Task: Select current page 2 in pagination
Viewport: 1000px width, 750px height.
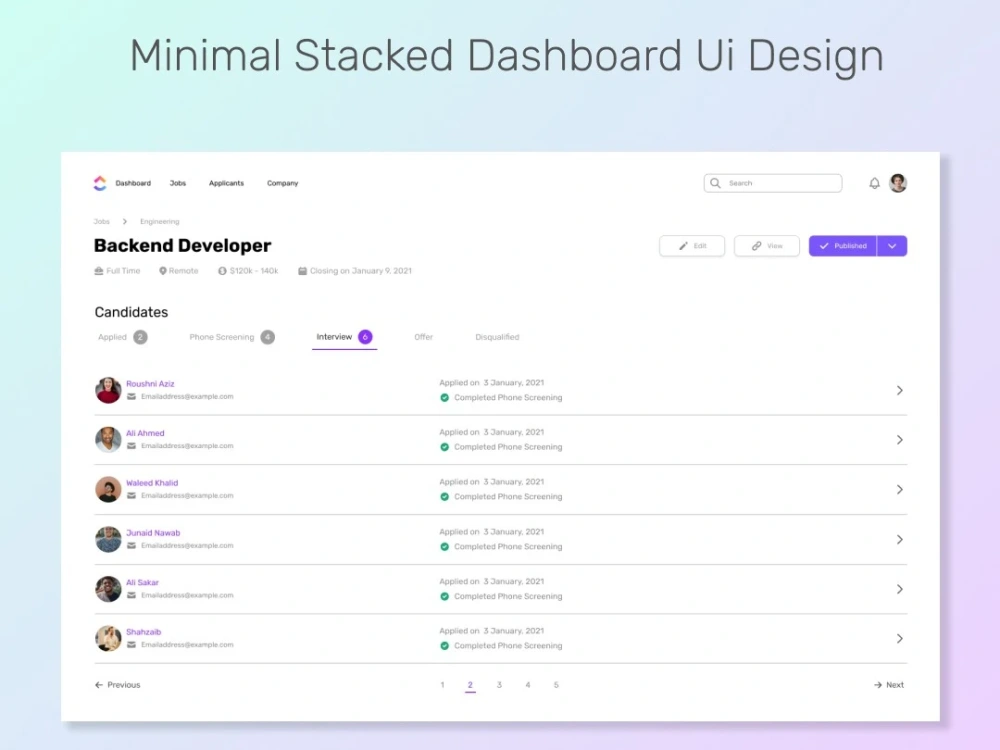Action: 470,686
